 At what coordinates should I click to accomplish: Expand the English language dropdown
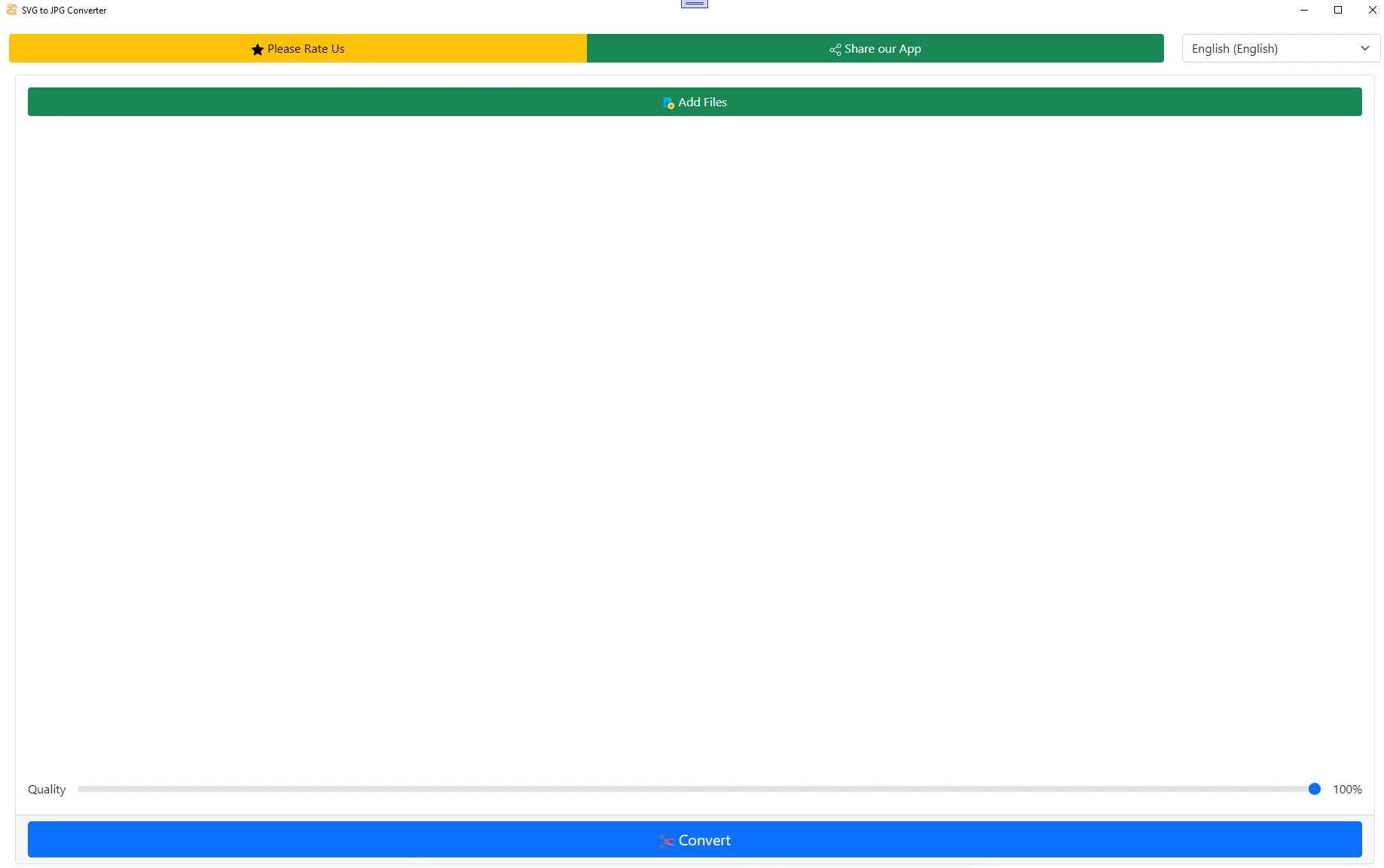pyautogui.click(x=1281, y=48)
